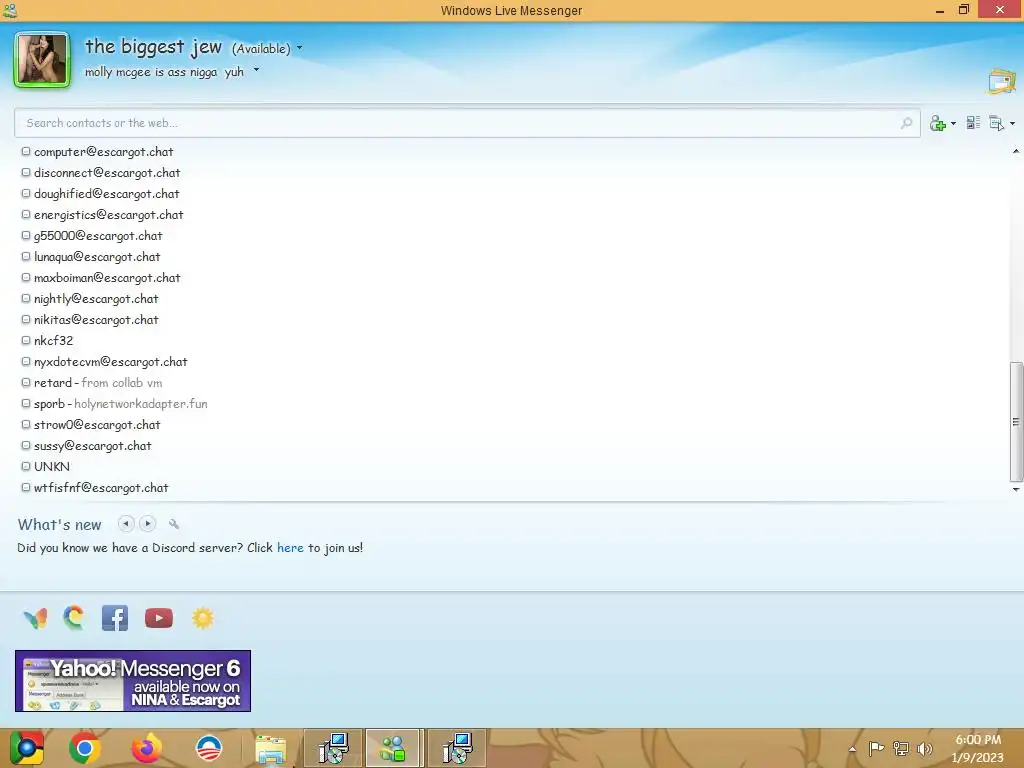Open the personal message dropdown arrow
The image size is (1024, 768).
(x=257, y=70)
